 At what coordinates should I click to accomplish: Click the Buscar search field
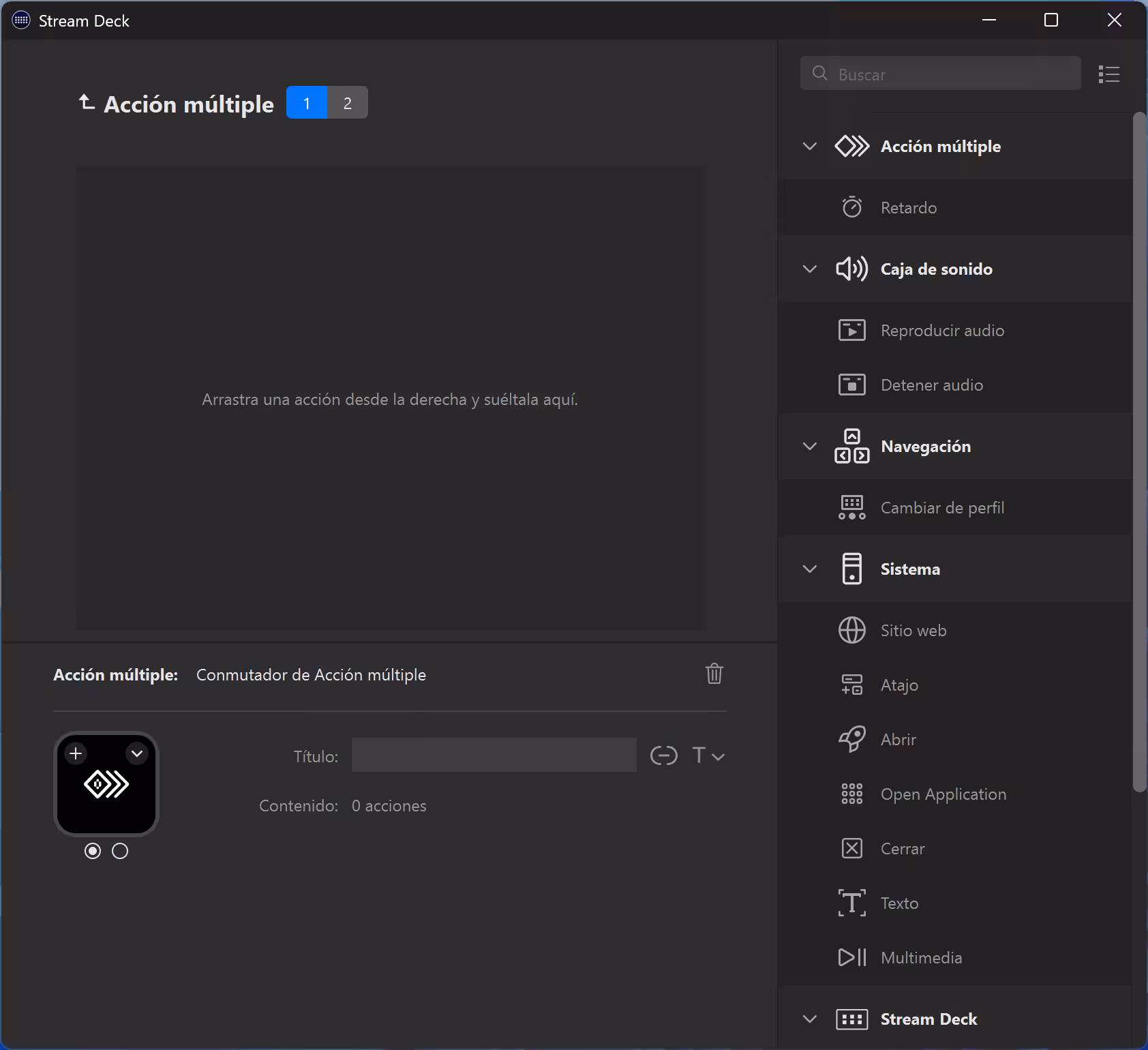pos(940,74)
